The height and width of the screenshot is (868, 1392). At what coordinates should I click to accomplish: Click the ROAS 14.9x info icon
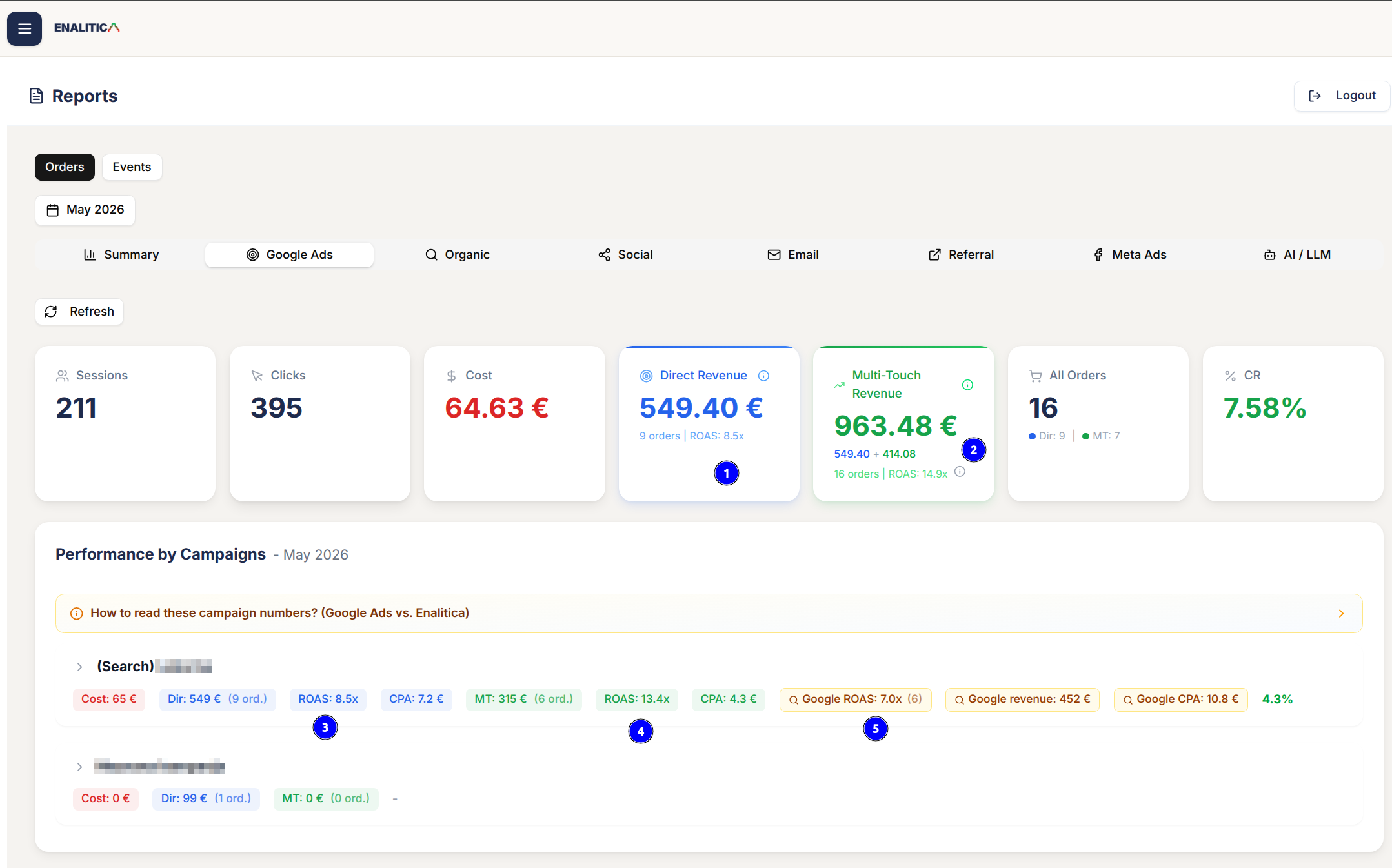(x=960, y=472)
